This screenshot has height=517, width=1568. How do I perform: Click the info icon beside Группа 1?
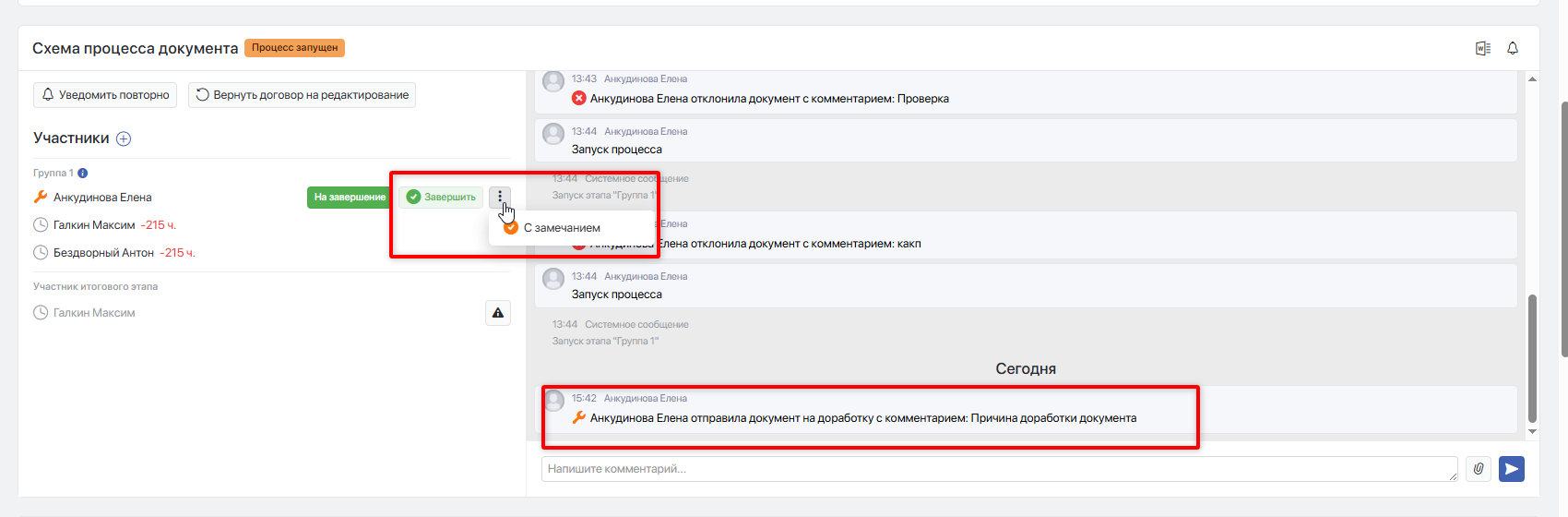[x=83, y=173]
